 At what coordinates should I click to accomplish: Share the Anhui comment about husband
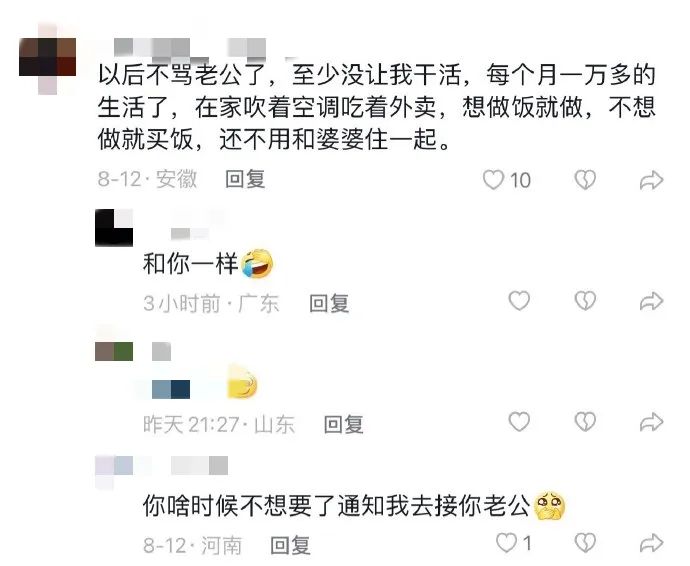click(651, 180)
